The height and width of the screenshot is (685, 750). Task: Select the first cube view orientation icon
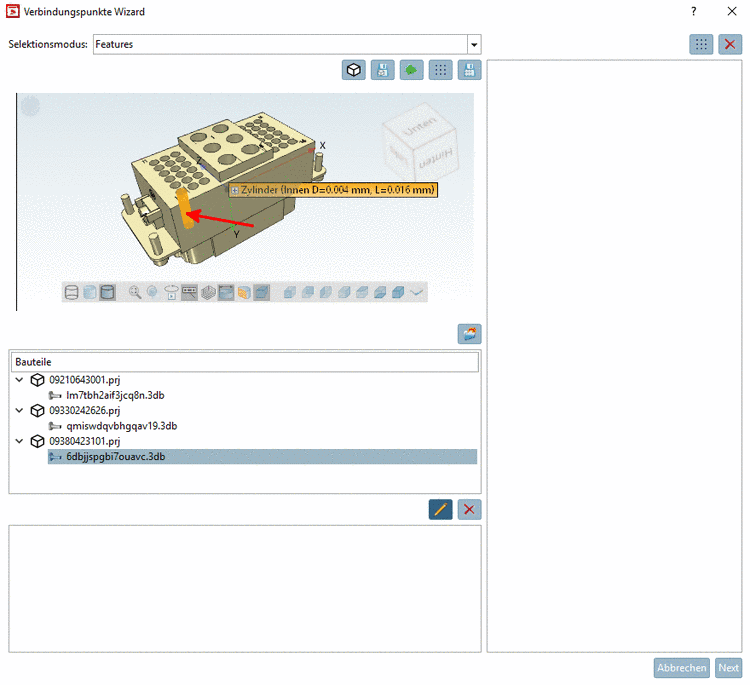click(x=289, y=292)
